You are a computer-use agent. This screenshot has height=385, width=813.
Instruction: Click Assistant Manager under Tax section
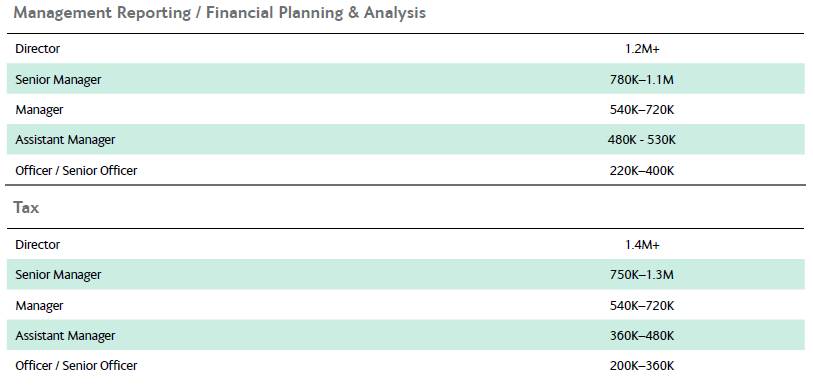pos(65,335)
